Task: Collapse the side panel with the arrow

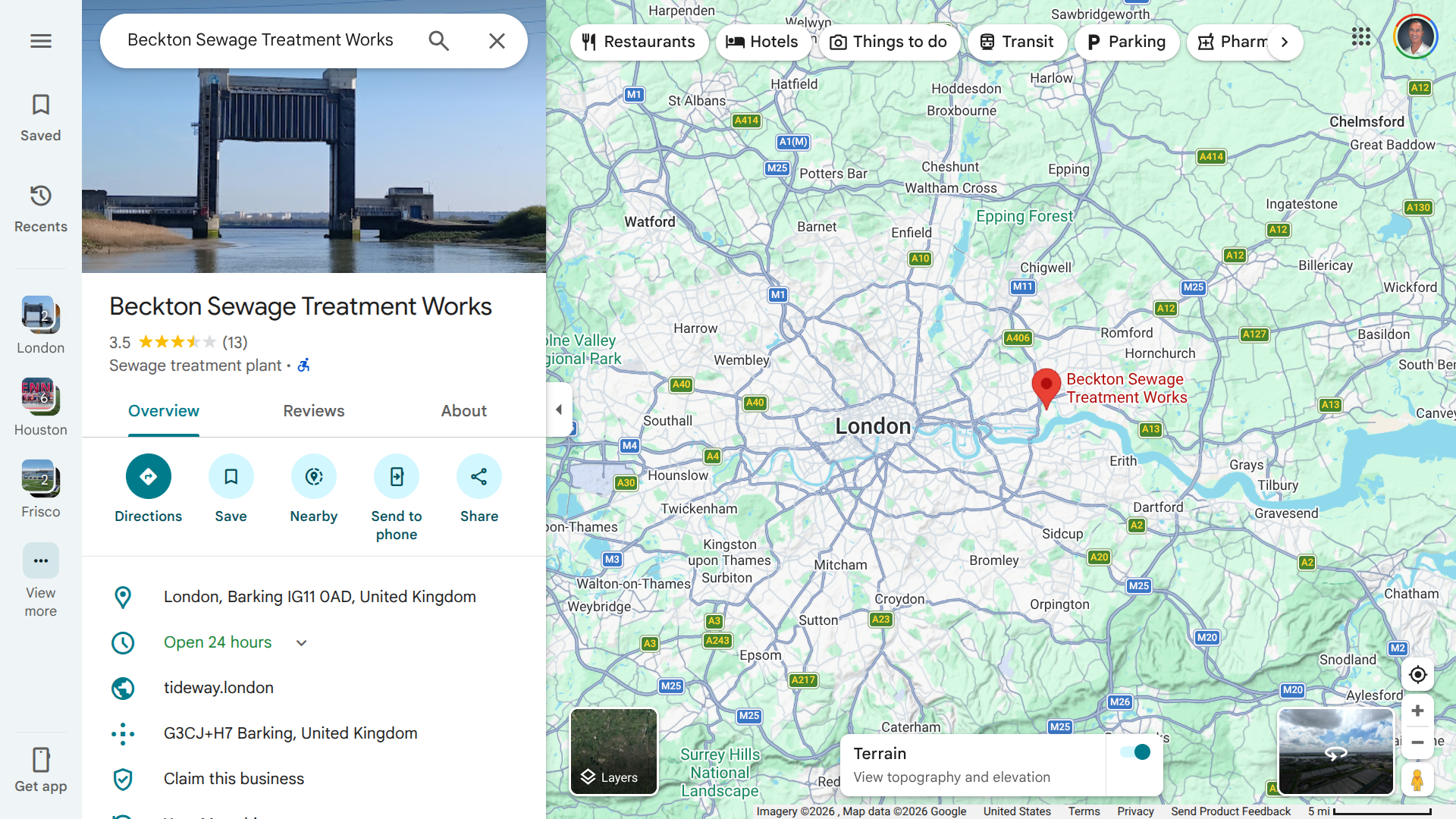Action: click(559, 409)
